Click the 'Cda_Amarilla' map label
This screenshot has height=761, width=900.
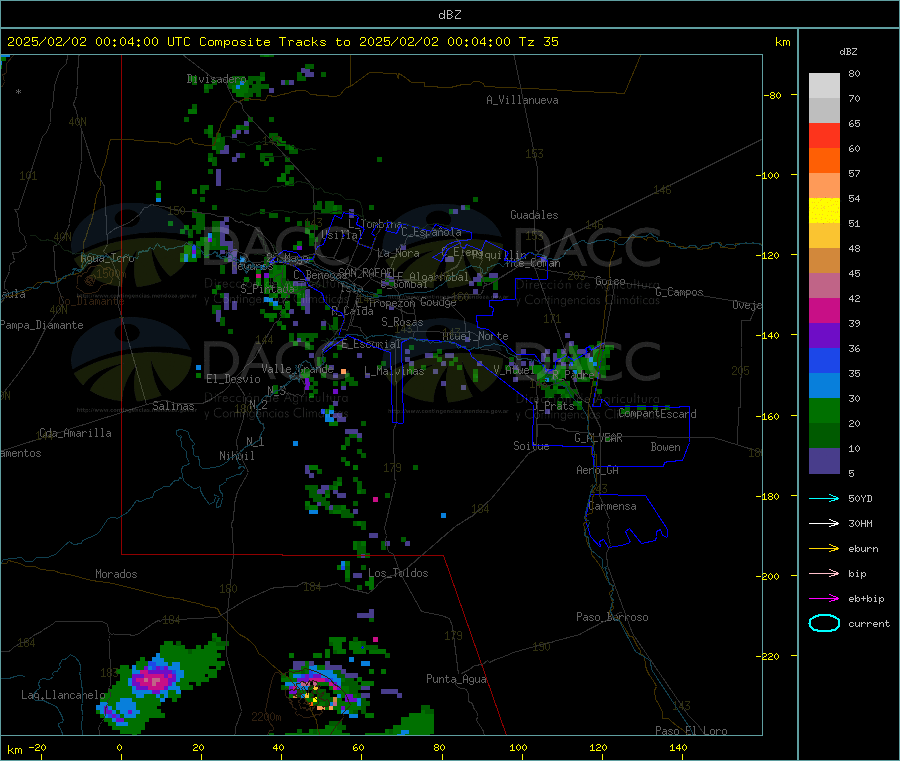75,433
